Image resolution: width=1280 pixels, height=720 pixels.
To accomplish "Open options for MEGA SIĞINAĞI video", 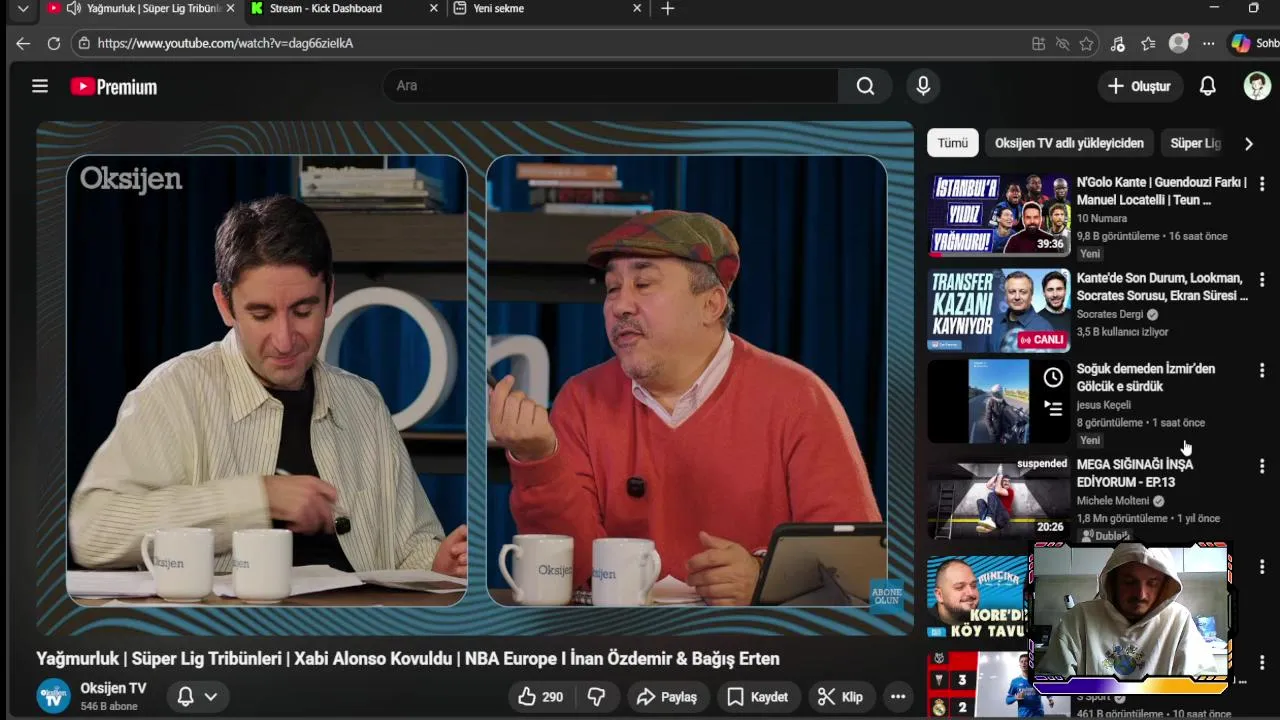I will [1262, 466].
